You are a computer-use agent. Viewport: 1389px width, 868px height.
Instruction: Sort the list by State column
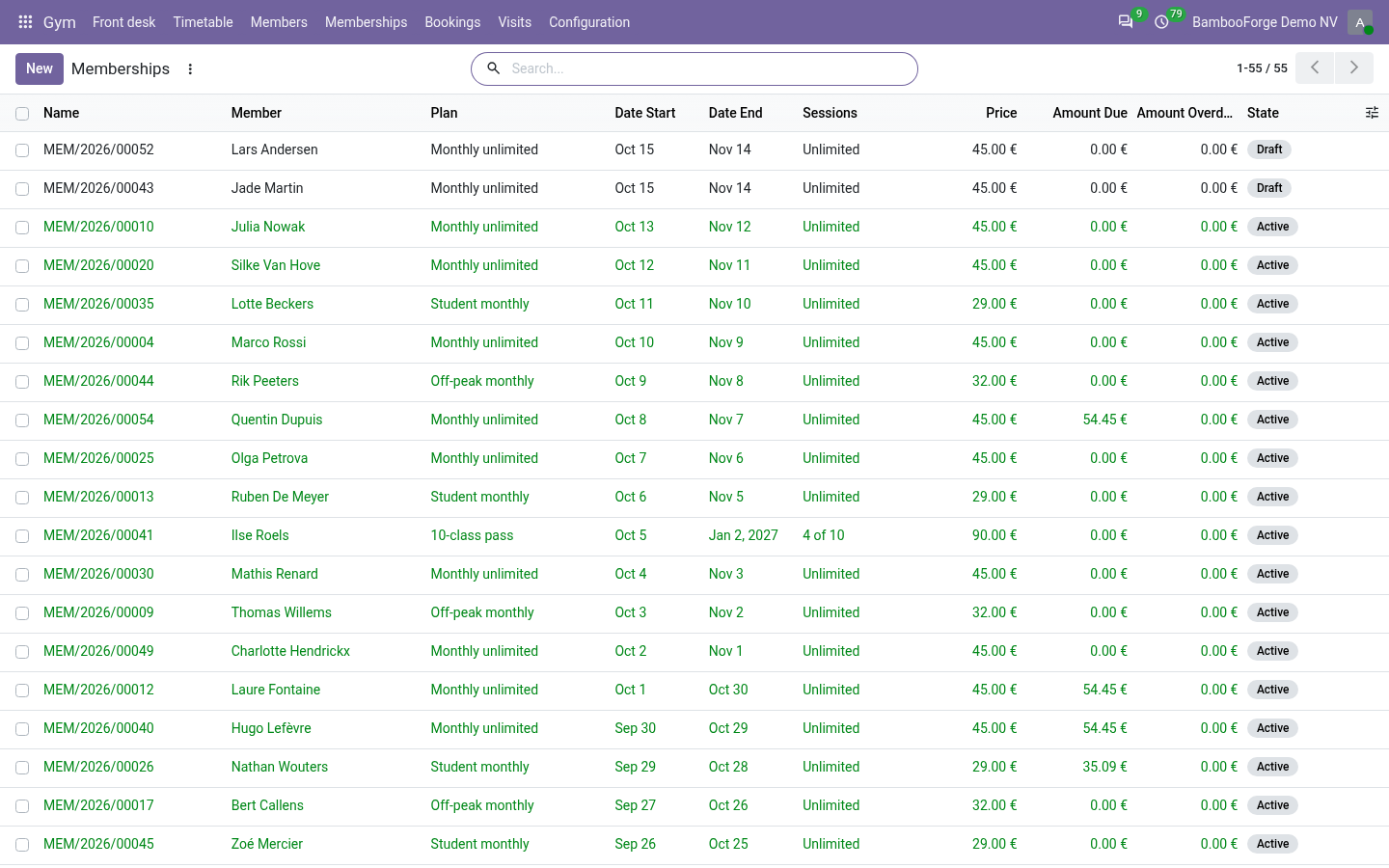click(x=1263, y=113)
